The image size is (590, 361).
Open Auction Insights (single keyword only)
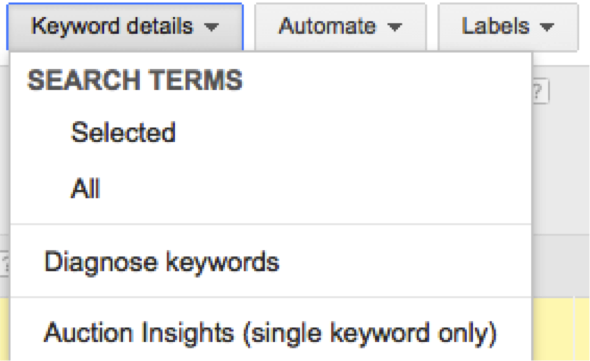(271, 333)
